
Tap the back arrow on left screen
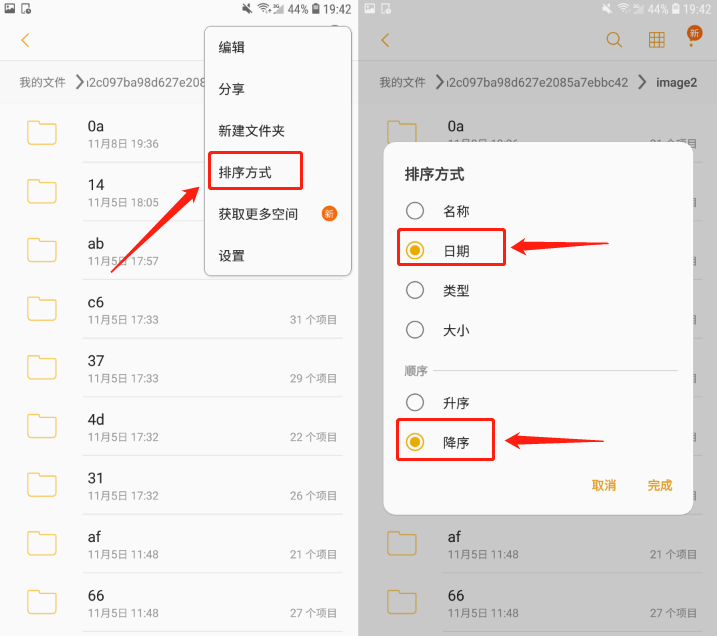coord(25,40)
